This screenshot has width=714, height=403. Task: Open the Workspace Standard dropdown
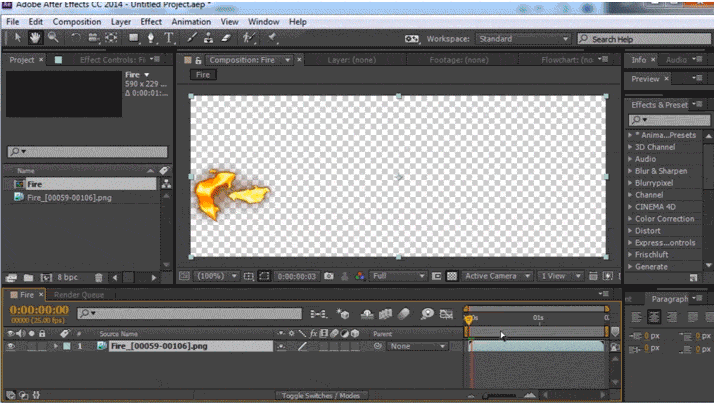coord(523,39)
